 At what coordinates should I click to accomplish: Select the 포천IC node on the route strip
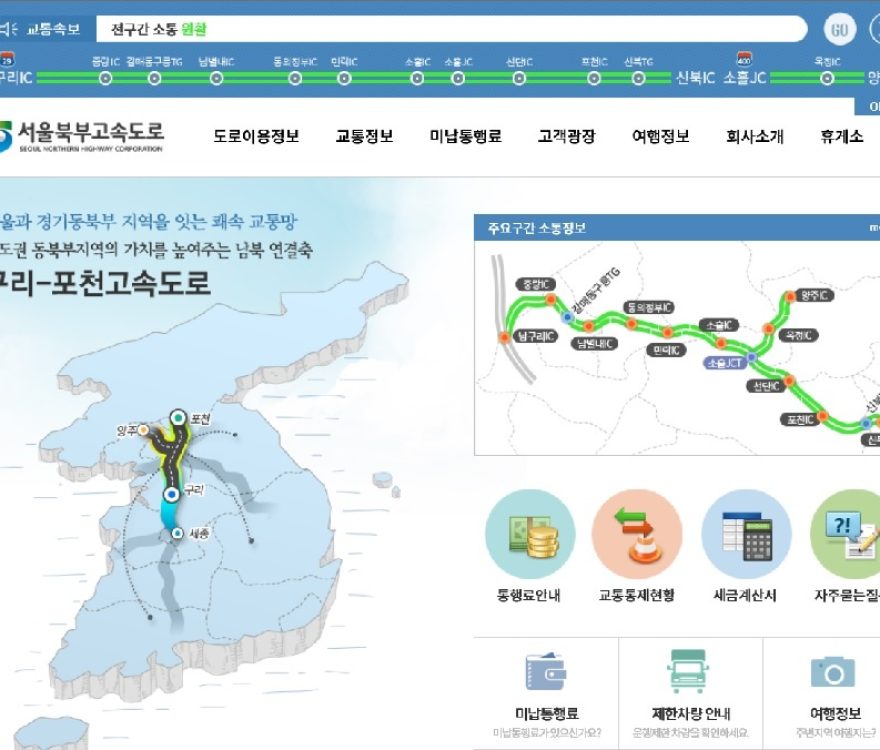(594, 79)
